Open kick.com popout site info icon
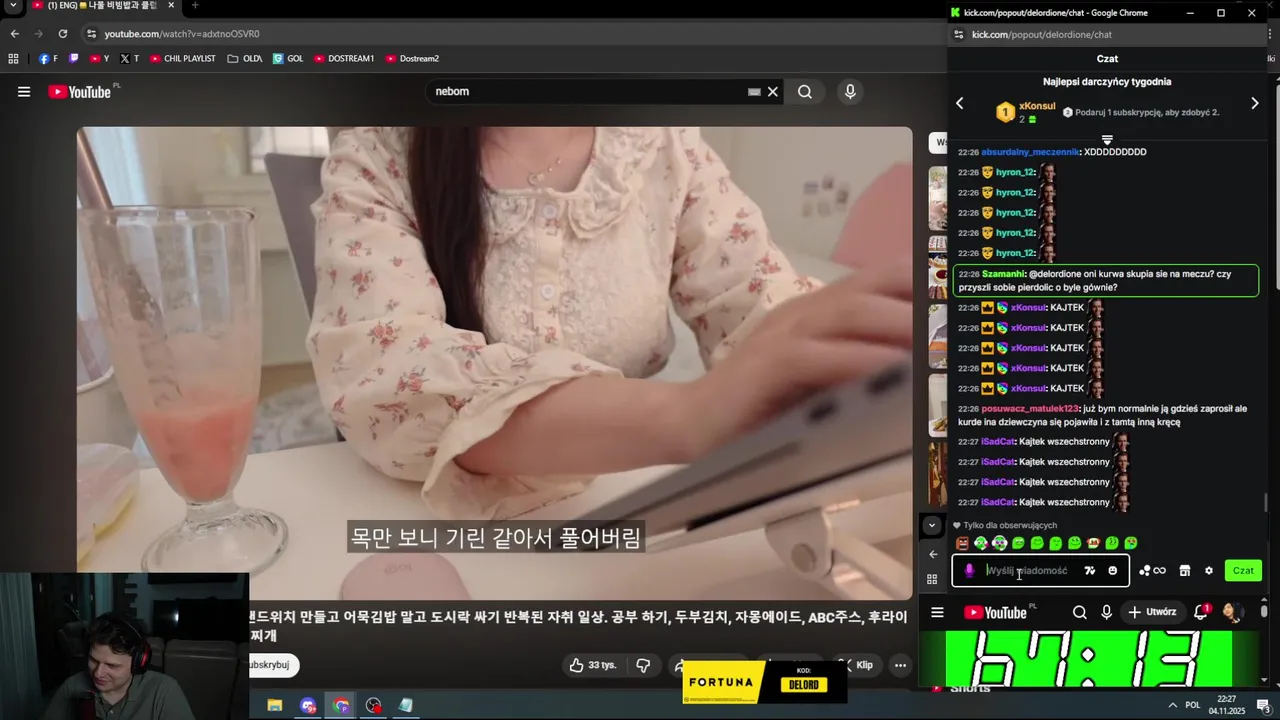The height and width of the screenshot is (720, 1280). [x=959, y=34]
